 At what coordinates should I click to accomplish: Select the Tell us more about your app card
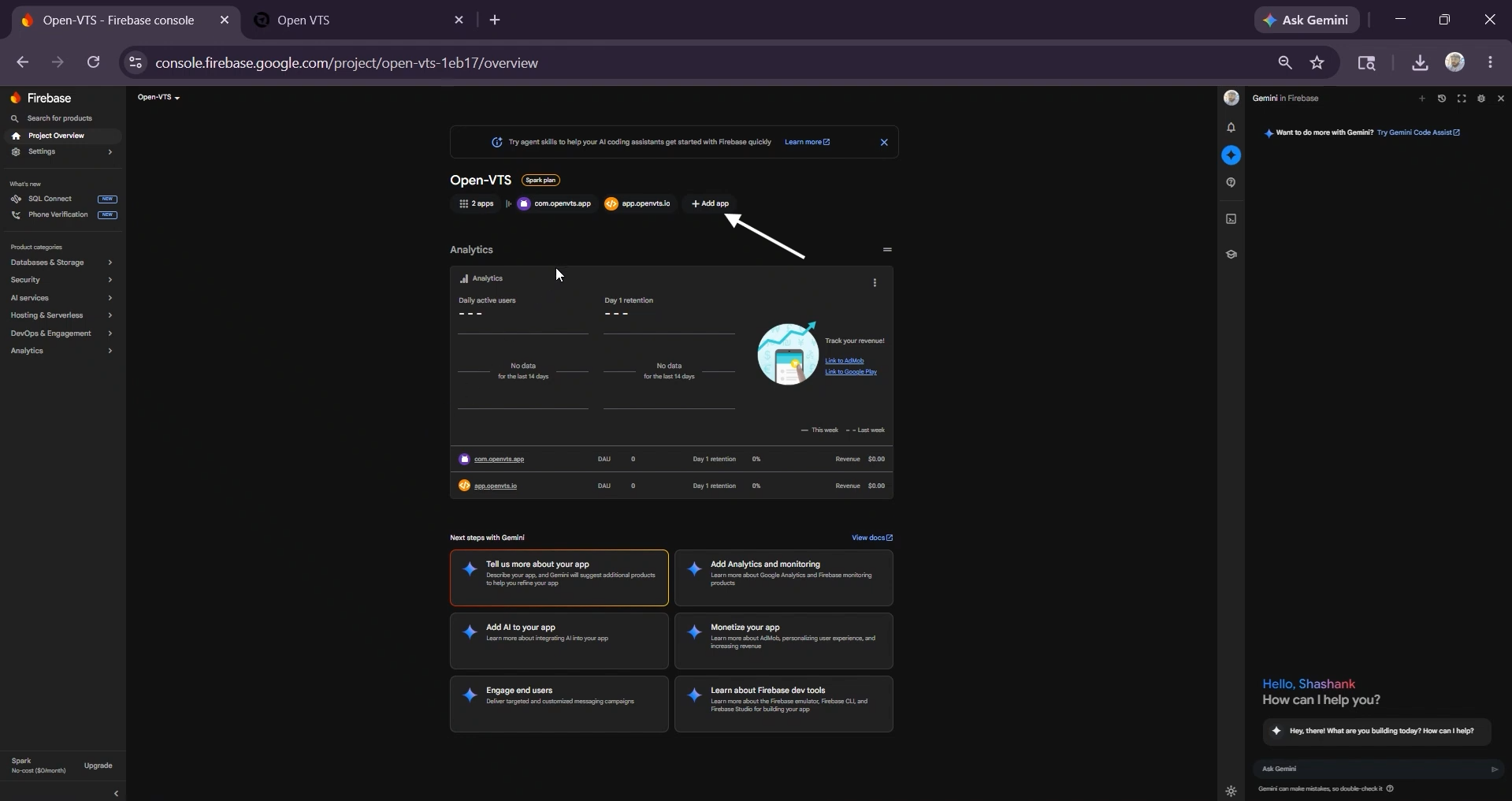559,578
